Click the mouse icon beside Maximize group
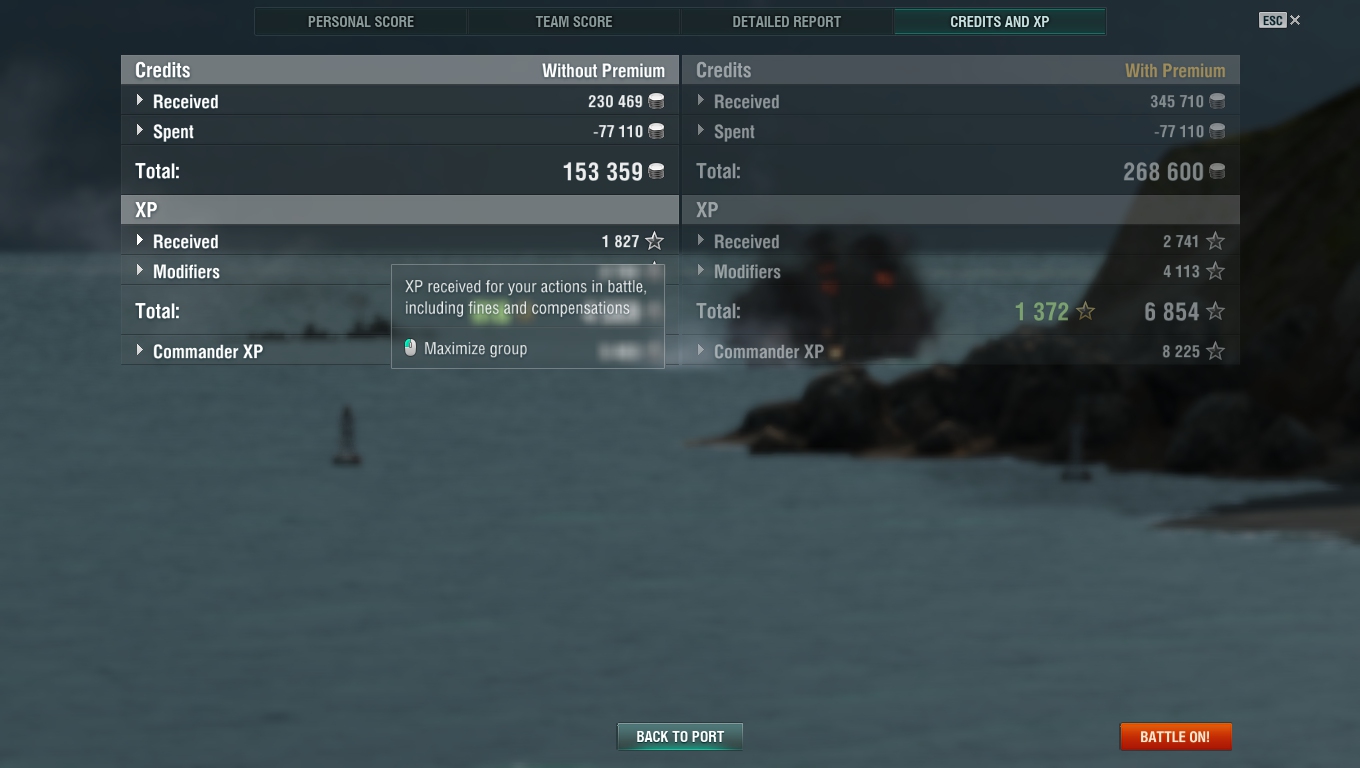 410,348
